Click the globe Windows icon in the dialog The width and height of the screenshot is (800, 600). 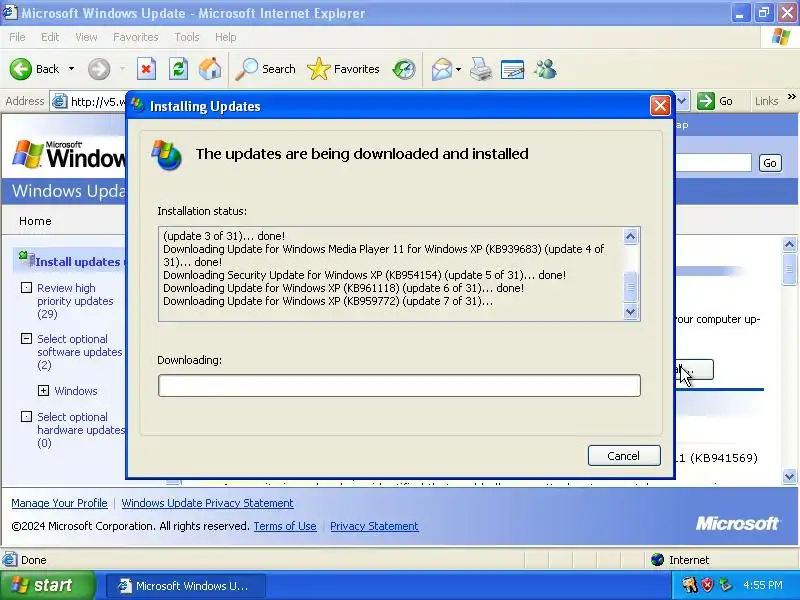point(166,155)
